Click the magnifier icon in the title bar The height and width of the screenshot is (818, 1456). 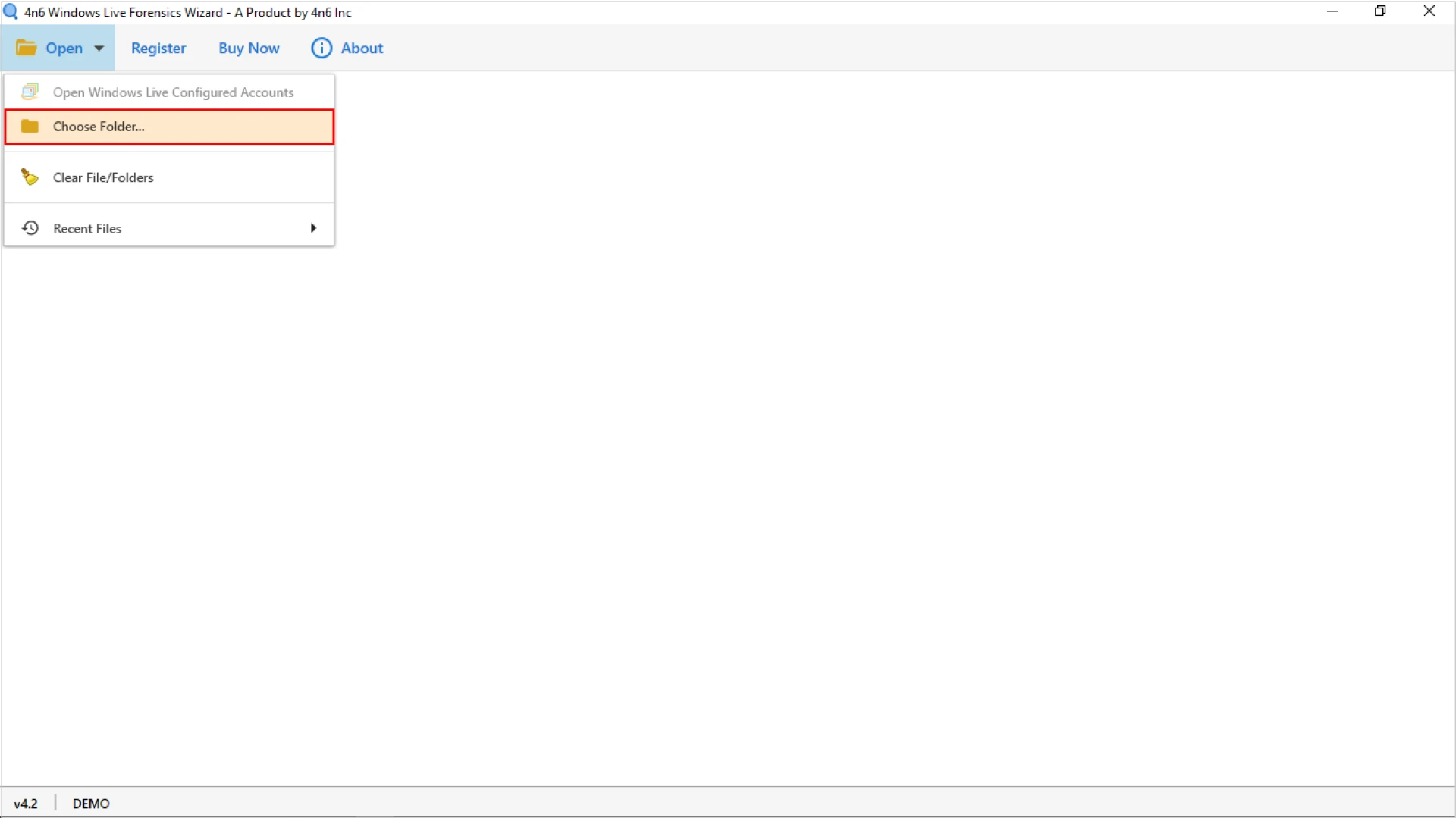pyautogui.click(x=9, y=11)
